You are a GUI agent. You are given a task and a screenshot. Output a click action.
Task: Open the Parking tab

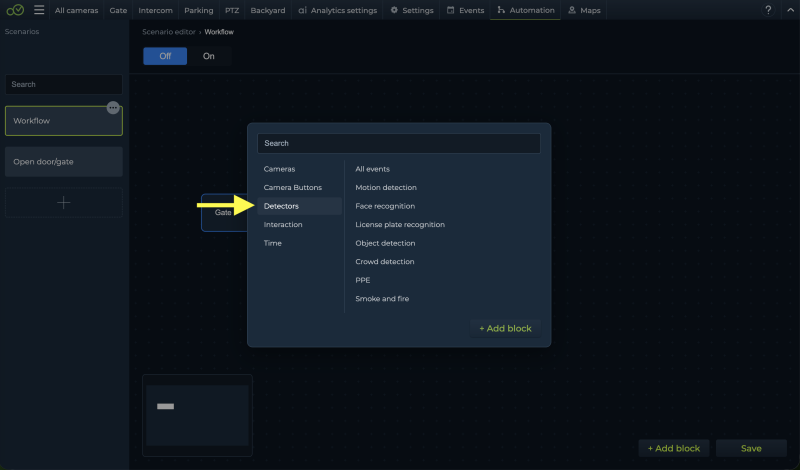coord(198,10)
